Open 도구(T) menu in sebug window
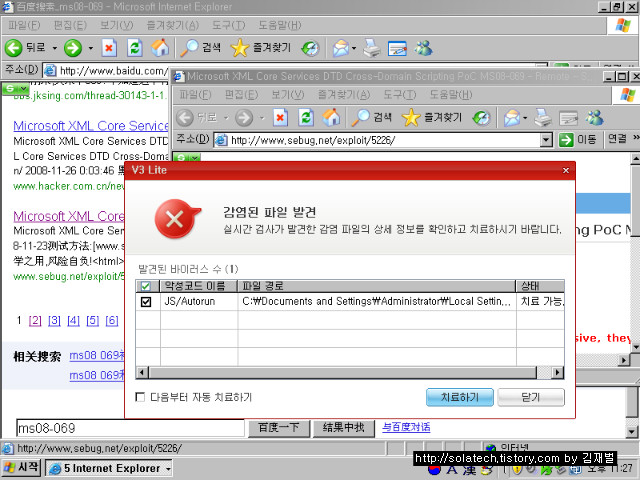This screenshot has height=480, width=640. (x=400, y=95)
